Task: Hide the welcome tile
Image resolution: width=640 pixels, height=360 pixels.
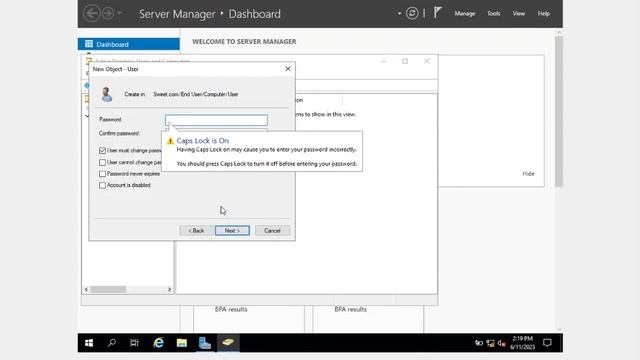Action: [x=528, y=173]
